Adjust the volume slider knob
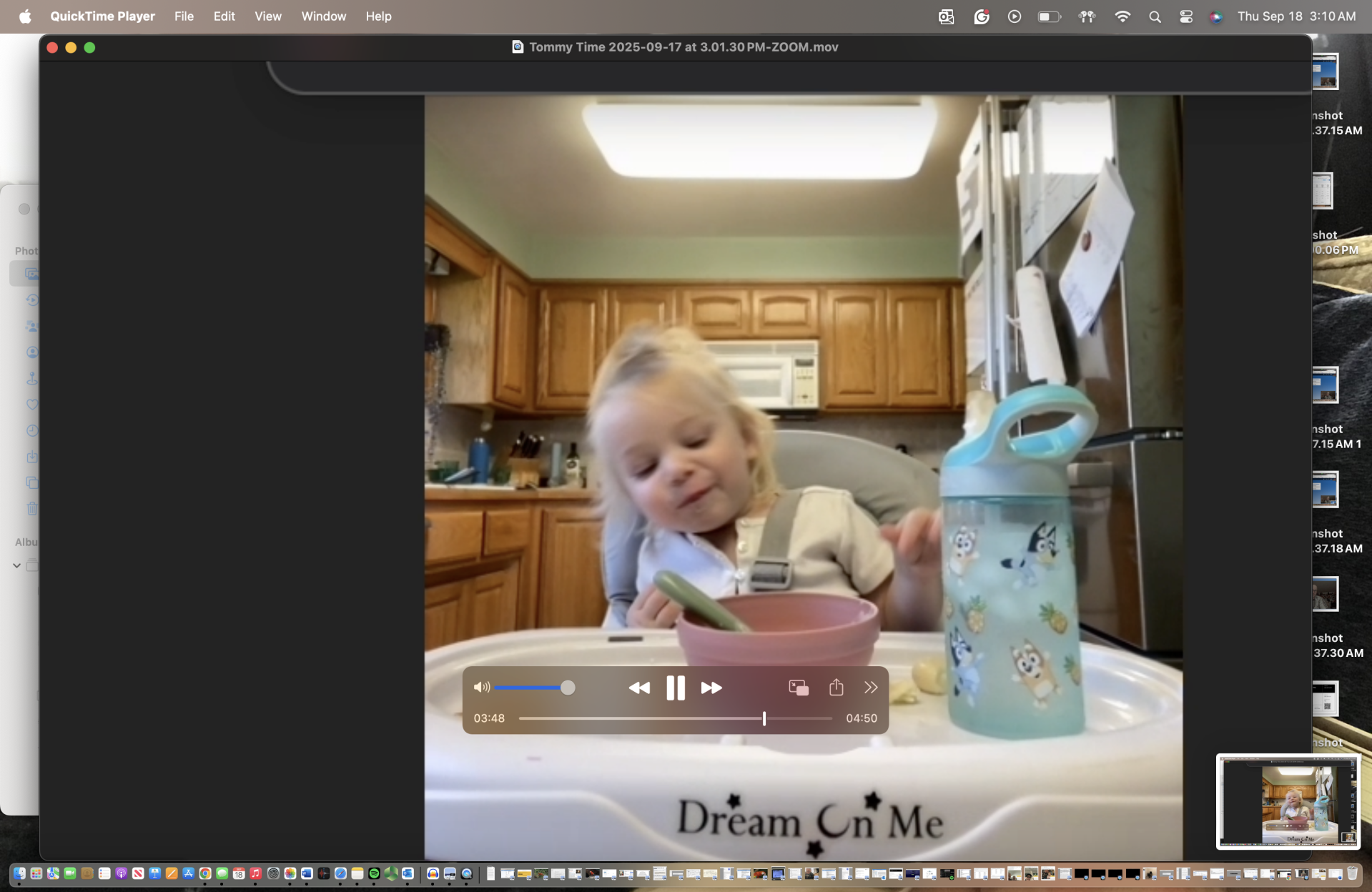Viewport: 1372px width, 892px height. tap(568, 688)
